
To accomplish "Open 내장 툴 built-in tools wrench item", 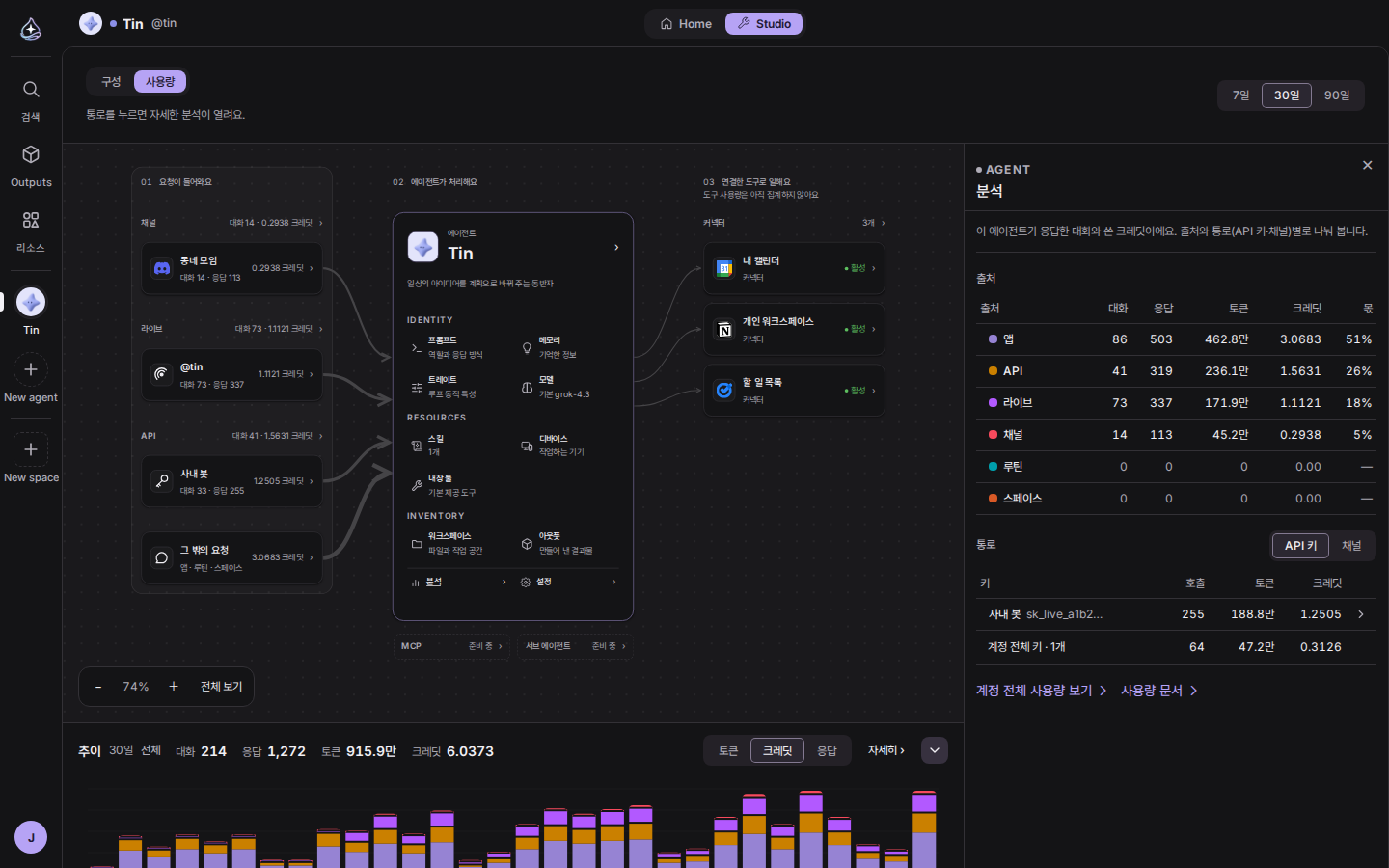I will click(x=457, y=485).
